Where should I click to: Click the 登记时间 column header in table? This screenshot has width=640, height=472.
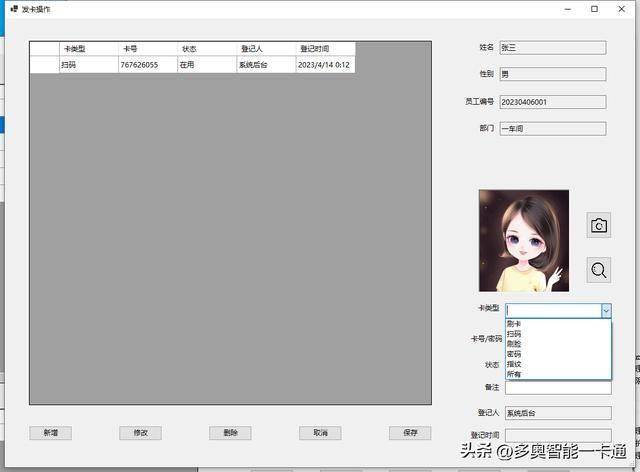point(325,49)
